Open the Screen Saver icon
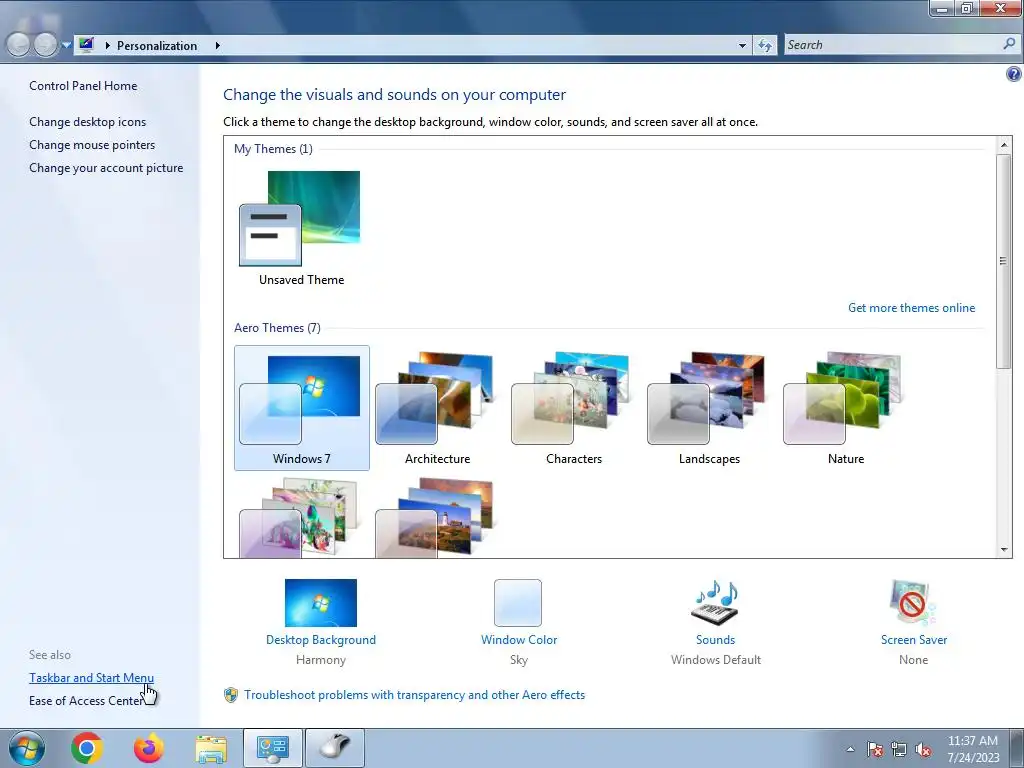The image size is (1024, 768). pos(913,602)
